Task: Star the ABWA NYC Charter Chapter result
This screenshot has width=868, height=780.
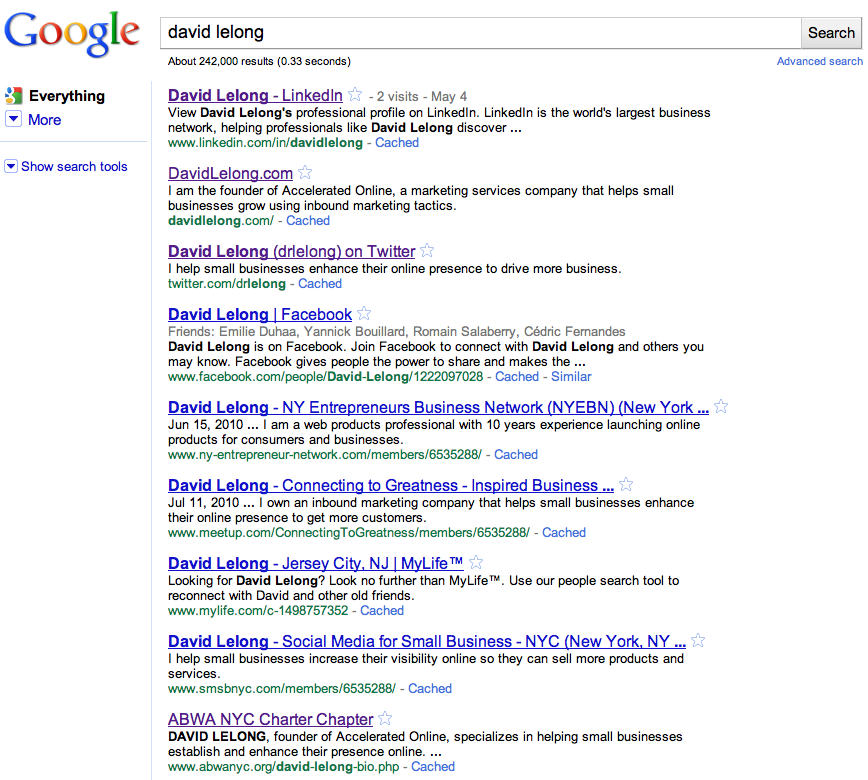Action: click(x=385, y=719)
